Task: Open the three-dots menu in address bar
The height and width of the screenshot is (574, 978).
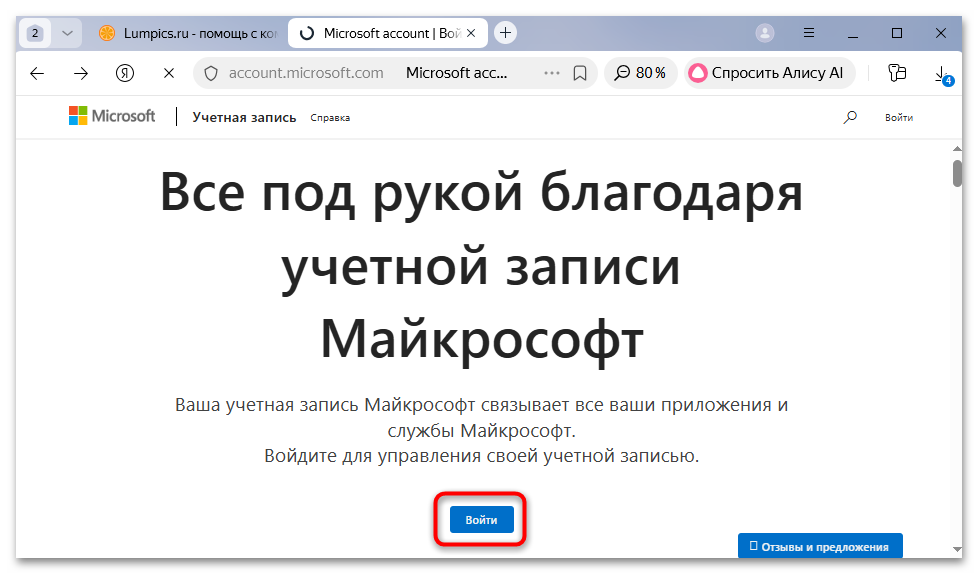Action: click(x=551, y=73)
